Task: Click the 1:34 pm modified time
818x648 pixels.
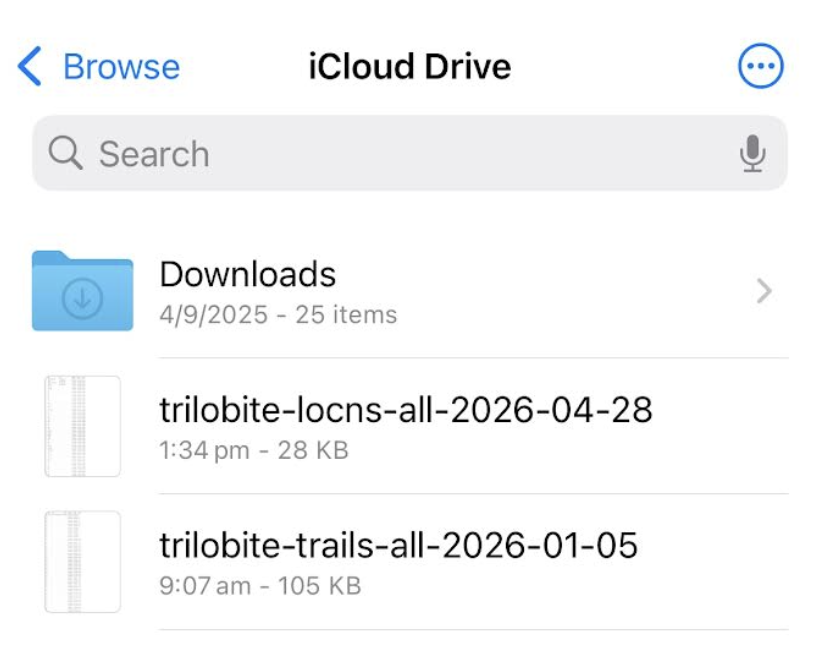Action: (x=204, y=451)
